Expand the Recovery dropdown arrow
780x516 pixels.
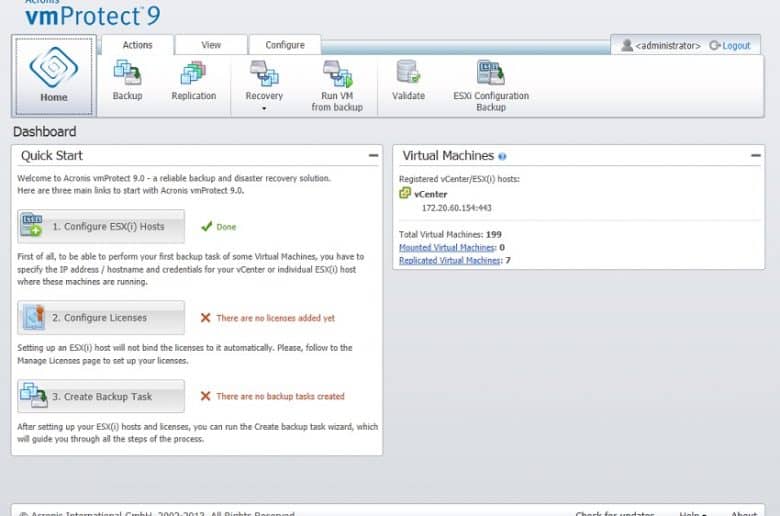[x=264, y=108]
